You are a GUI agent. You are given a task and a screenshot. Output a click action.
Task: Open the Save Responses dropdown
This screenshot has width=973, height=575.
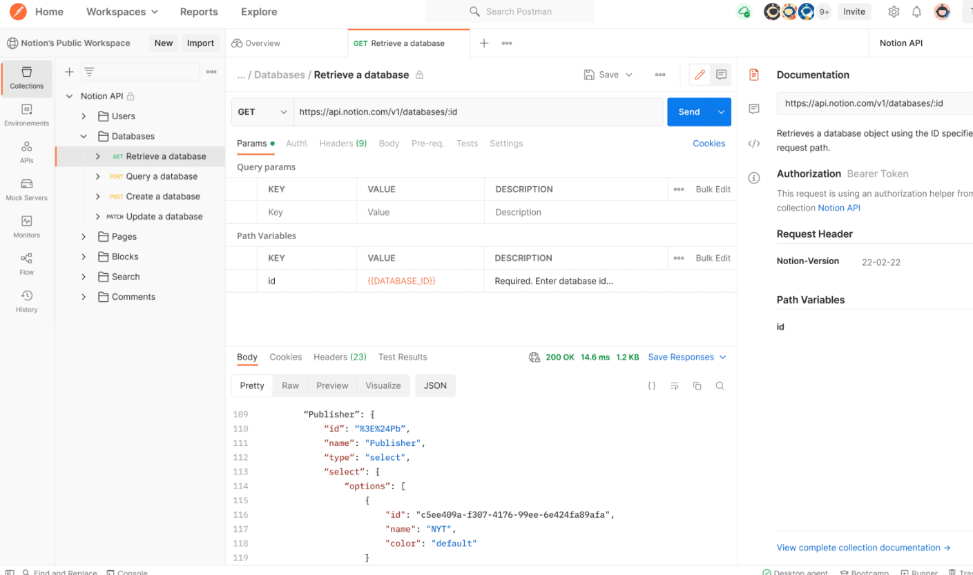pyautogui.click(x=687, y=357)
